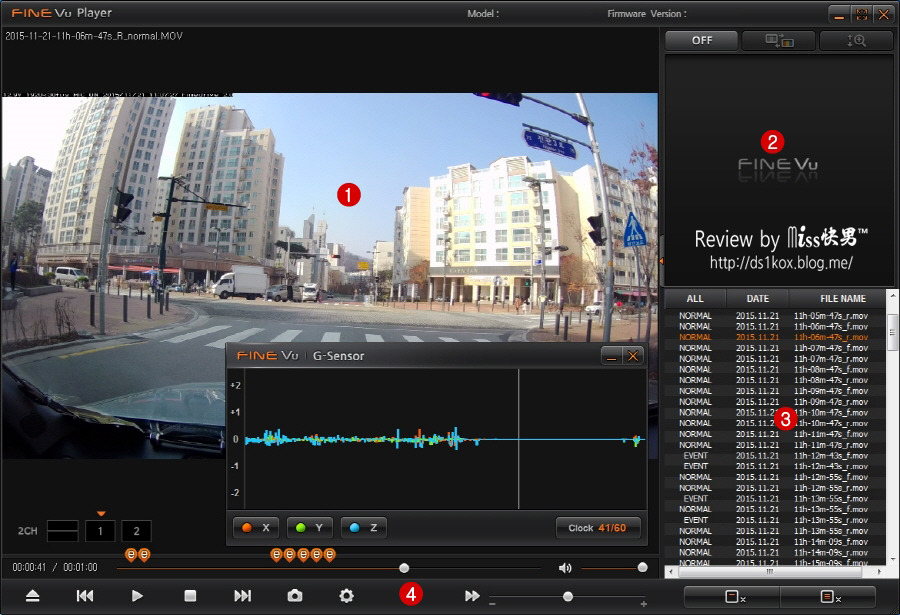Image resolution: width=900 pixels, height=615 pixels.
Task: Select event file 11h-12m-43s_f.mov
Action: point(775,455)
